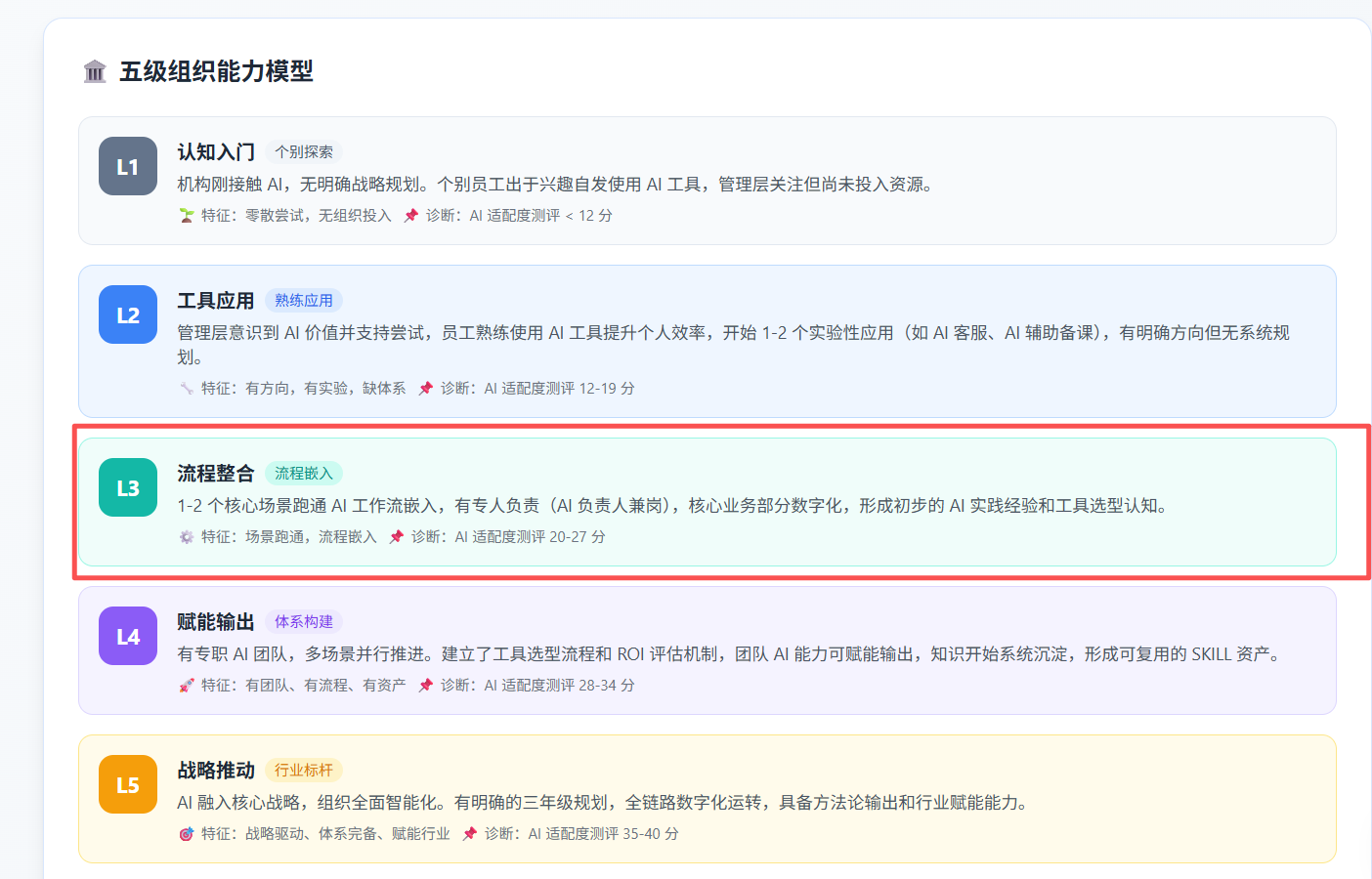Image resolution: width=1372 pixels, height=879 pixels.
Task: Click the pushpin icon before '< 12 分' diagnosis
Action: 410,215
